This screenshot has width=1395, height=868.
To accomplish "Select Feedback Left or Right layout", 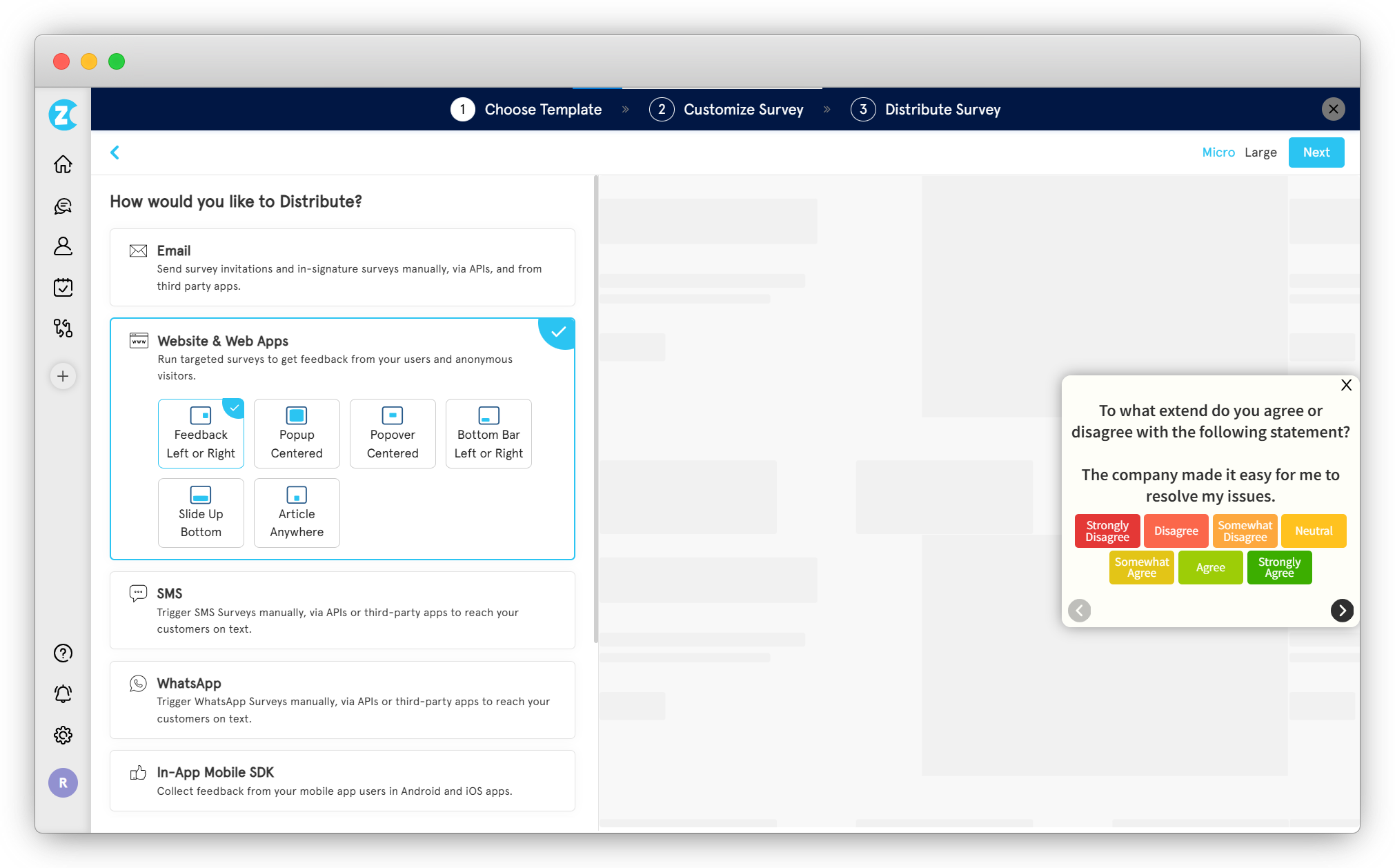I will pos(201,433).
